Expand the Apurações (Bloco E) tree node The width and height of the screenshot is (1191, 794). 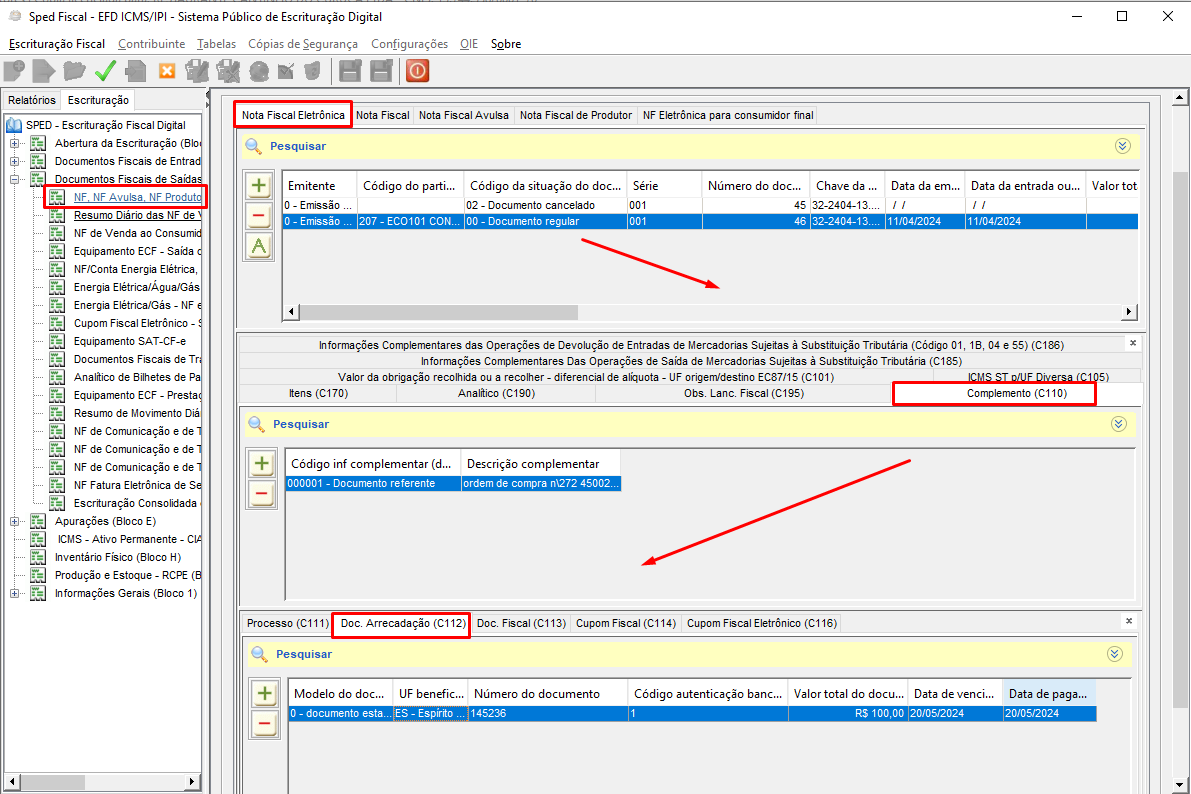pyautogui.click(x=15, y=522)
